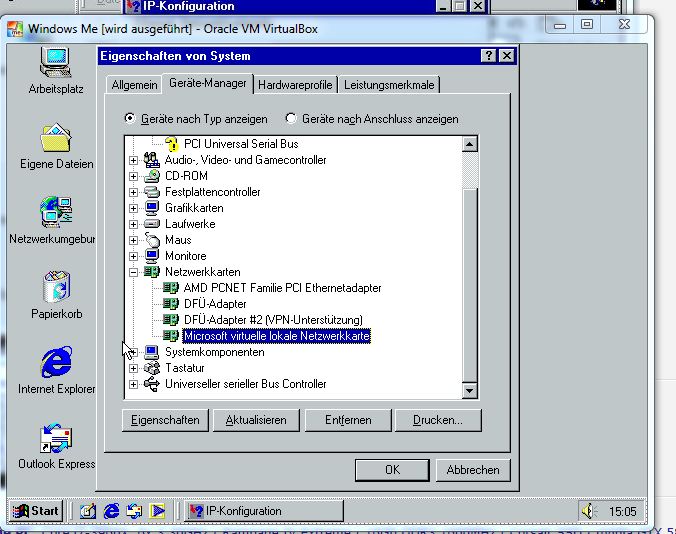Click the Netzwerkkarten category icon
Screen dimensions: 676x534
pyautogui.click(x=151, y=272)
